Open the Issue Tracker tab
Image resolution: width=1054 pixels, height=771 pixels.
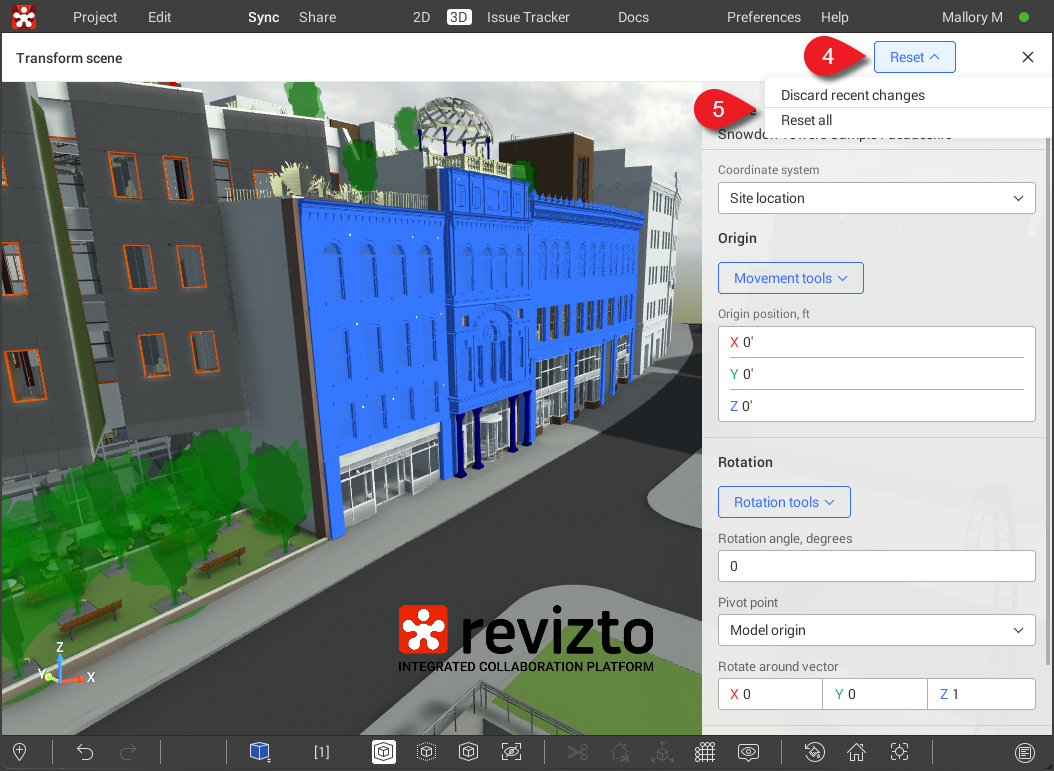click(x=528, y=17)
